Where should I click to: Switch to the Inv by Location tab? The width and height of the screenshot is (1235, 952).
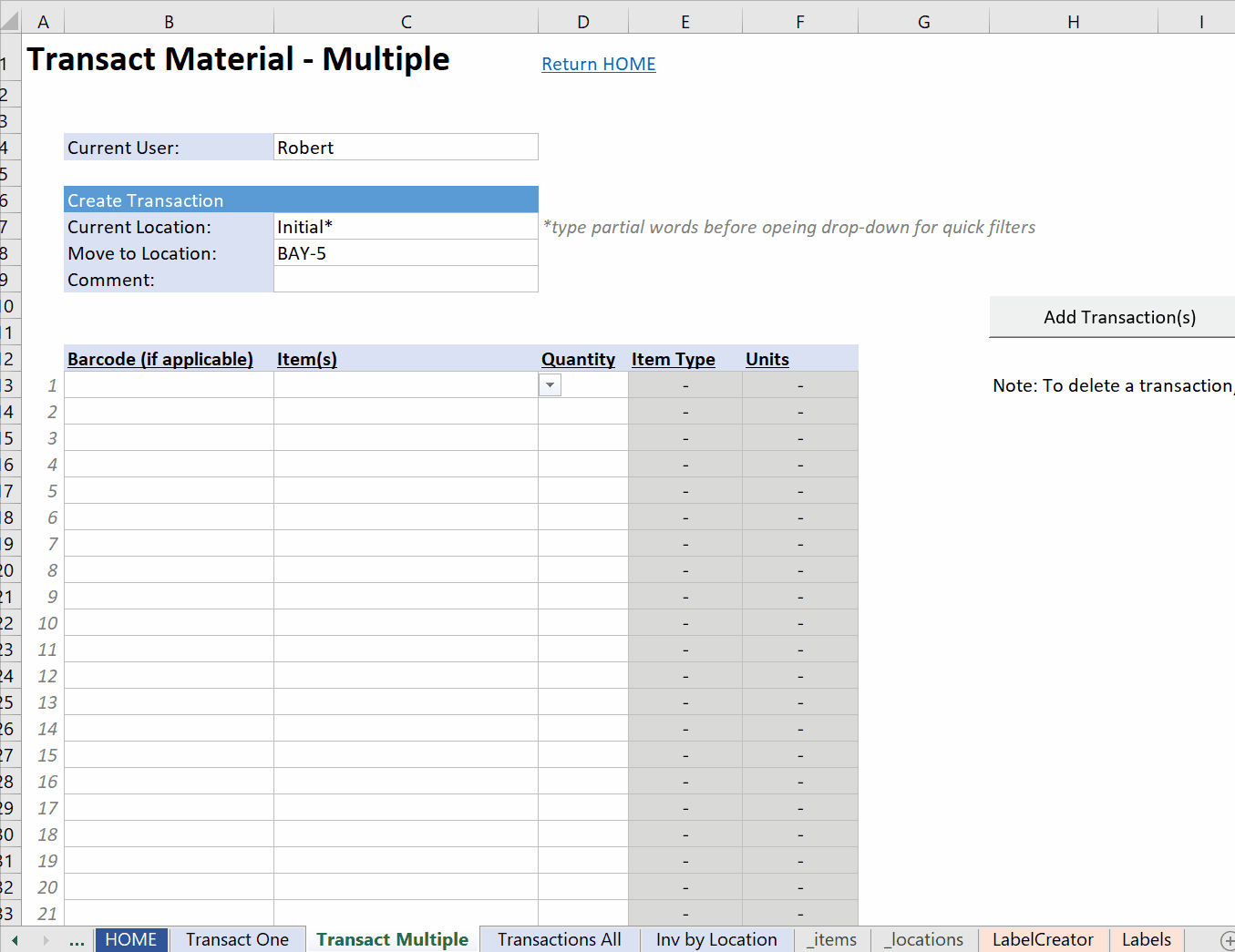pyautogui.click(x=716, y=939)
